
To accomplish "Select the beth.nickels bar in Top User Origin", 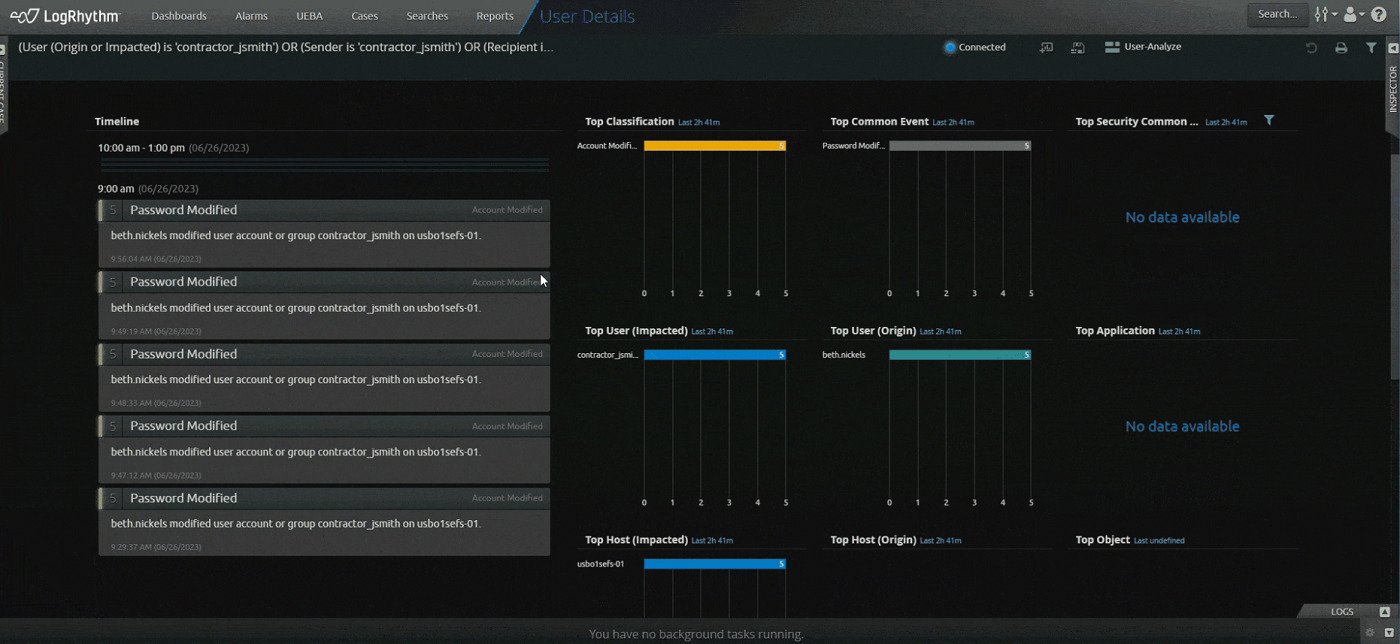I will point(958,354).
